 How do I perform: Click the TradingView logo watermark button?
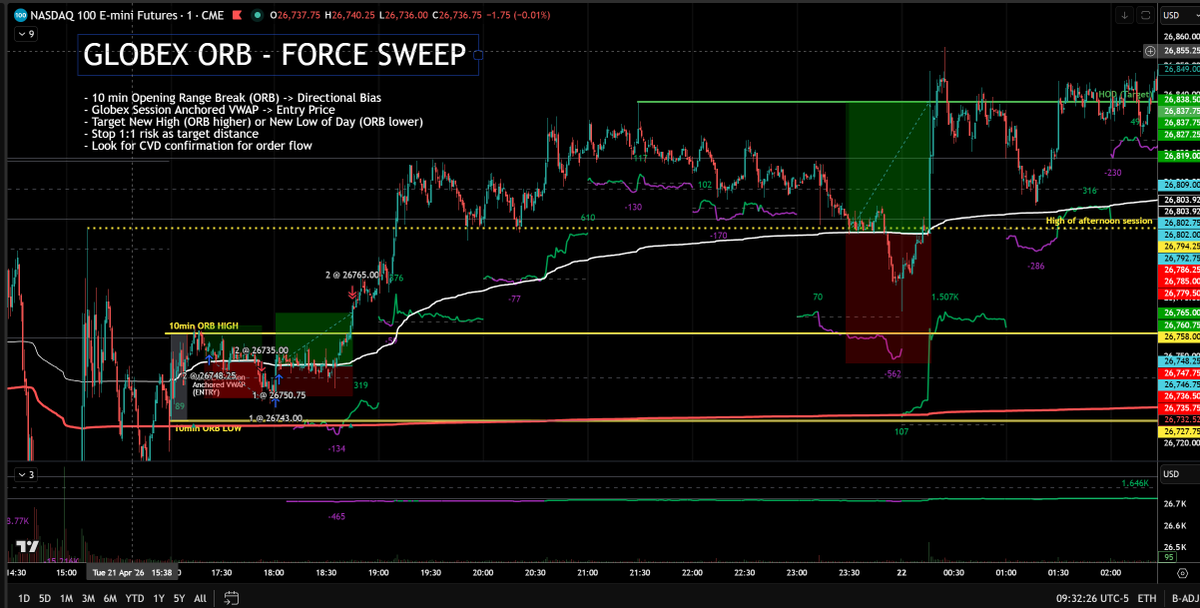28,547
